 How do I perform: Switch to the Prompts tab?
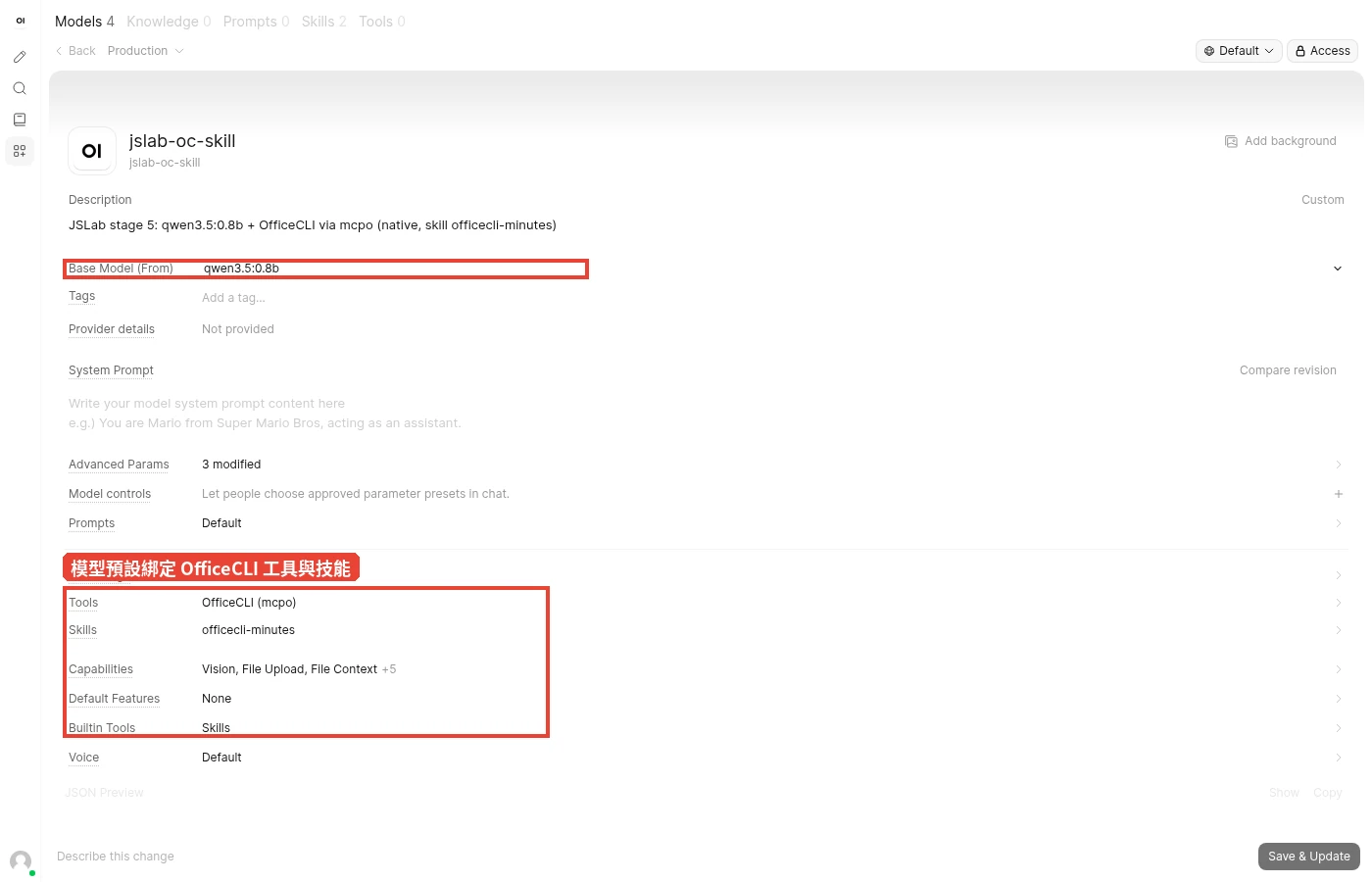tap(256, 22)
